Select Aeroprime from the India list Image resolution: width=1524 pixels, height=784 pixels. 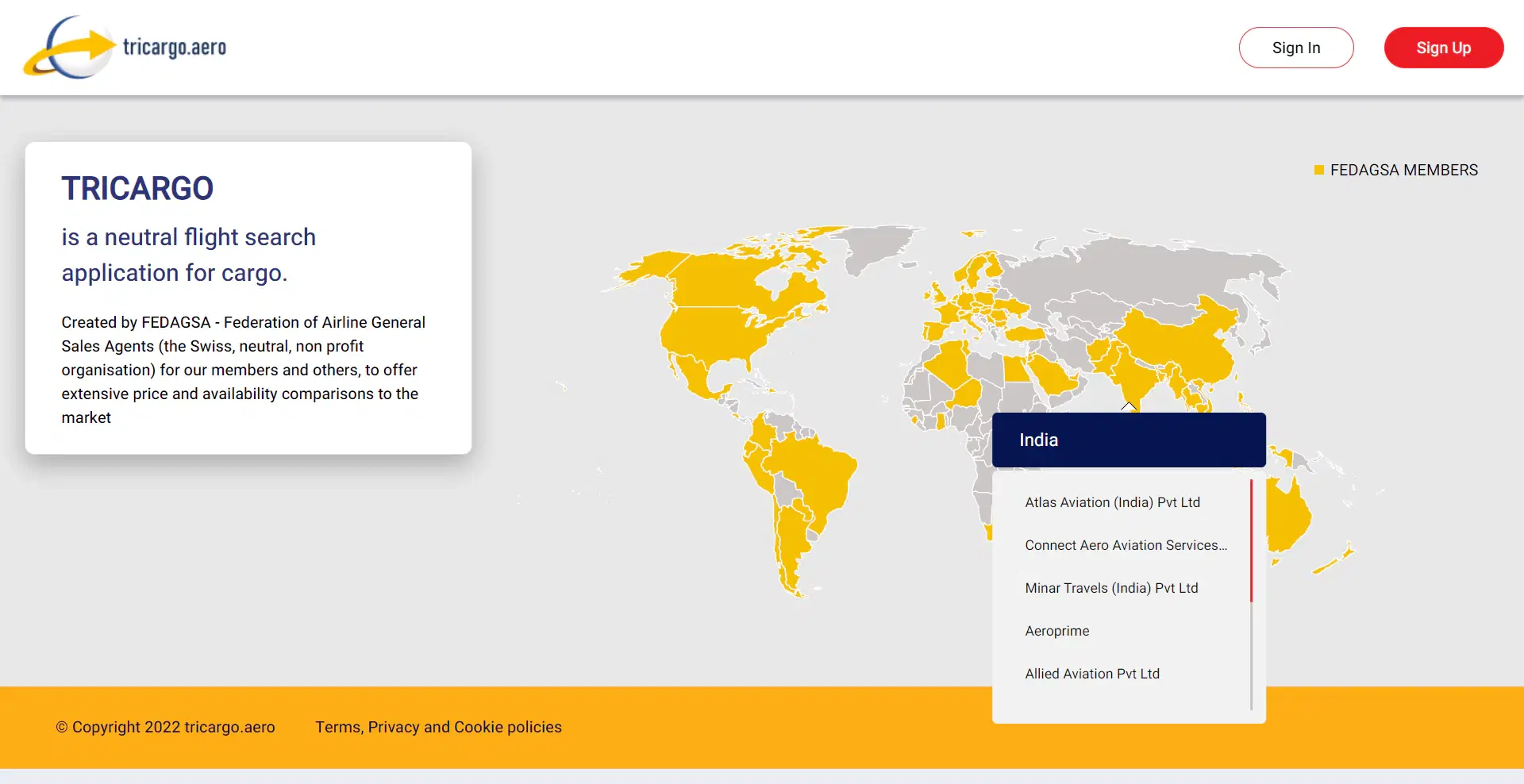coord(1056,631)
